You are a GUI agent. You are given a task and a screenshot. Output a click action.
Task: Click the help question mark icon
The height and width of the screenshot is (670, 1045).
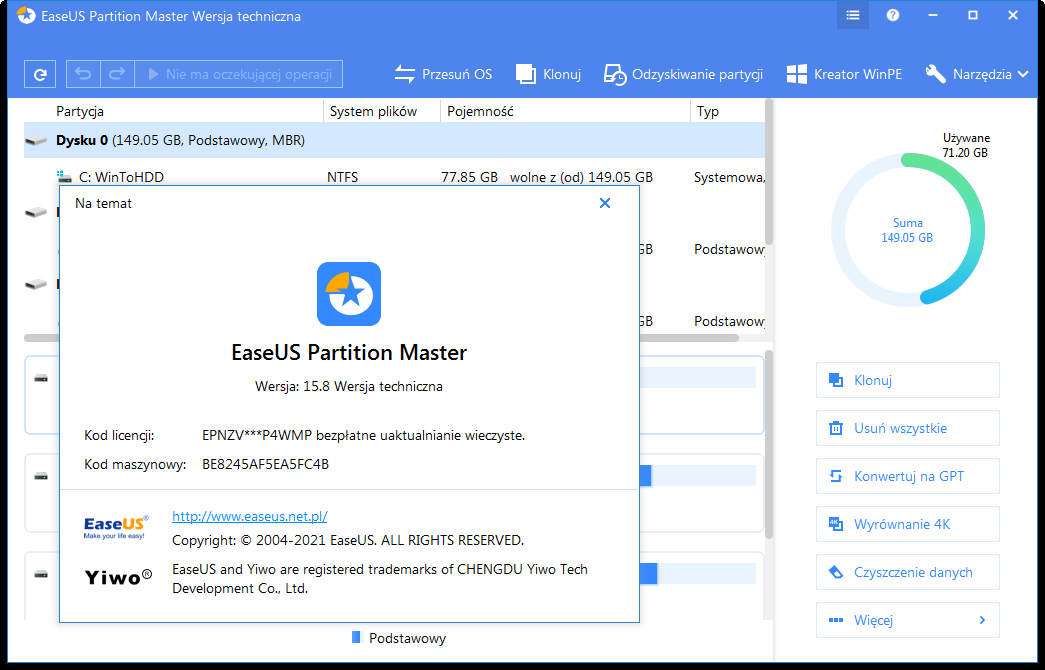(x=893, y=15)
